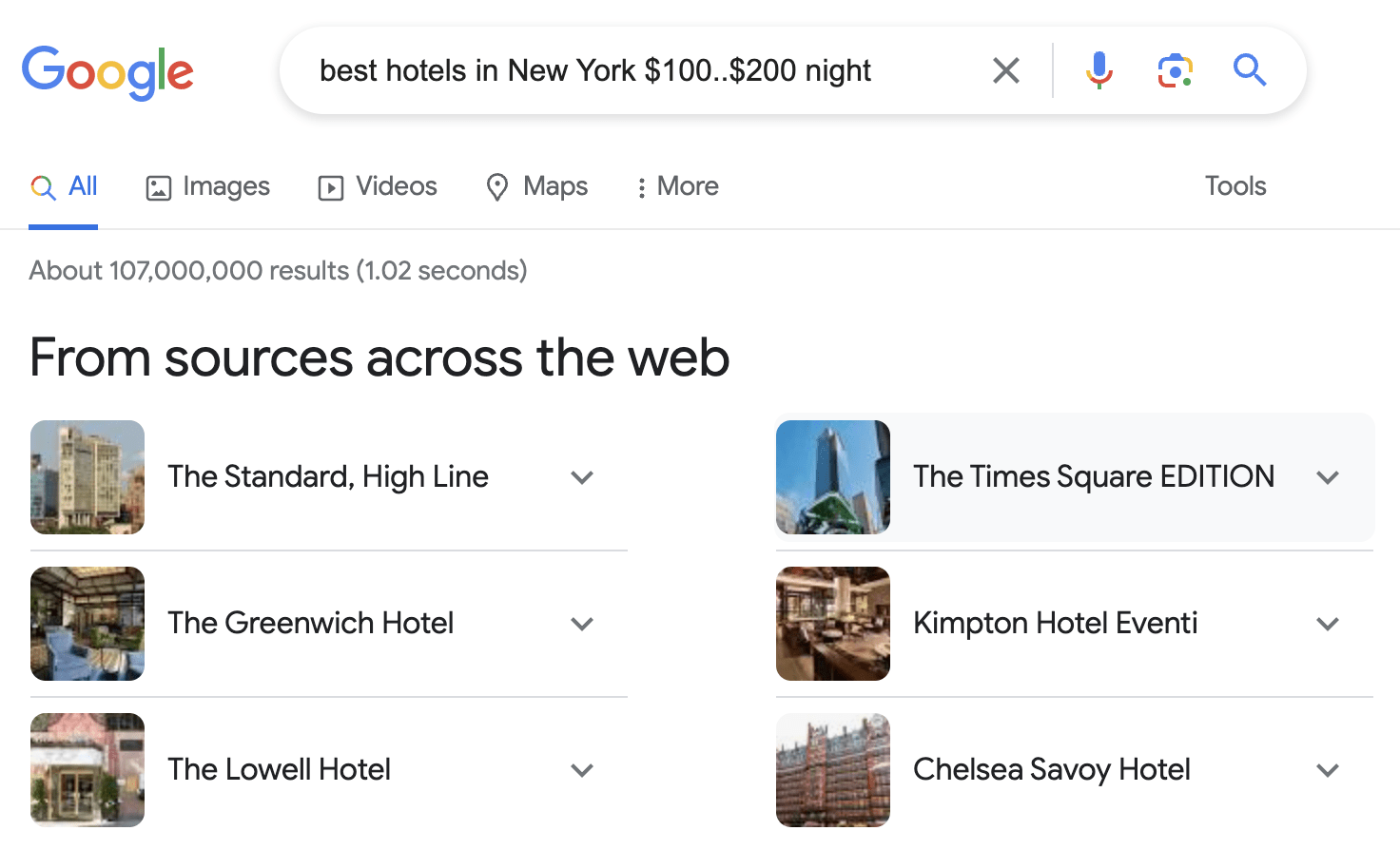Select the All results tab
1400x850 pixels.
pos(64,186)
